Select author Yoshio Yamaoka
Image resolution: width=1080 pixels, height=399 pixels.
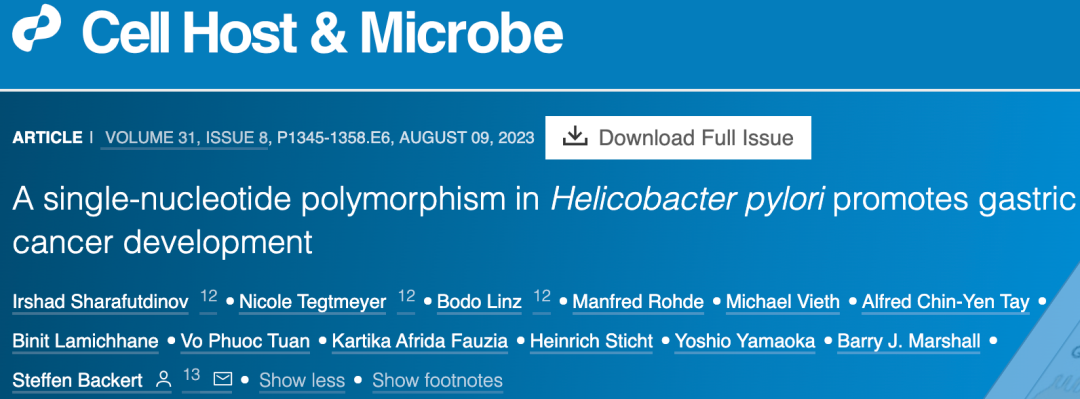click(745, 341)
